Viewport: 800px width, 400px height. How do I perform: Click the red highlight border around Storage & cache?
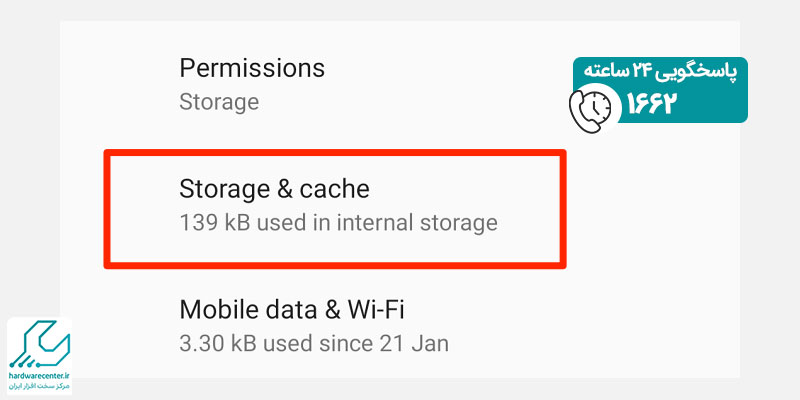tap(335, 153)
